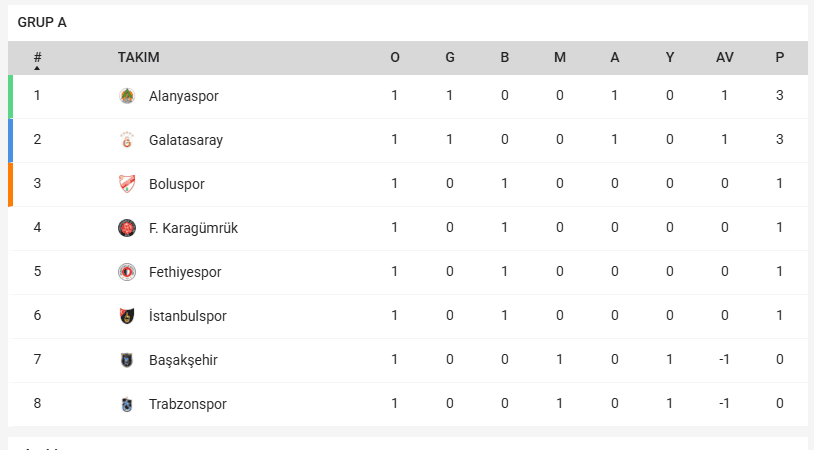Select the G wins column header
814x450 pixels.
(x=450, y=58)
